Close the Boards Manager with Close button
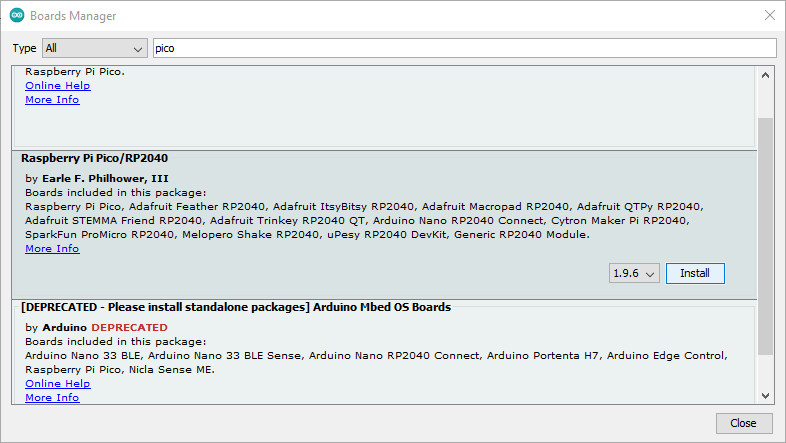The image size is (786, 443). pyautogui.click(x=743, y=423)
